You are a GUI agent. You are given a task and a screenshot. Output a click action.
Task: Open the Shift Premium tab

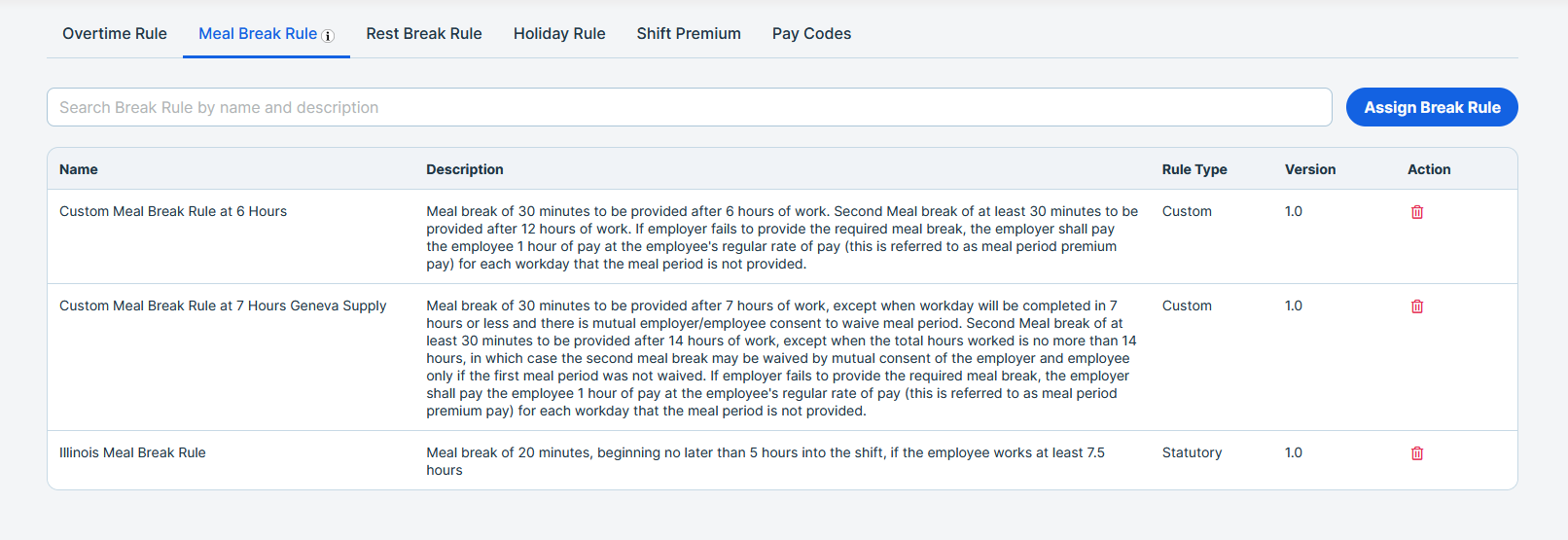[x=689, y=34]
